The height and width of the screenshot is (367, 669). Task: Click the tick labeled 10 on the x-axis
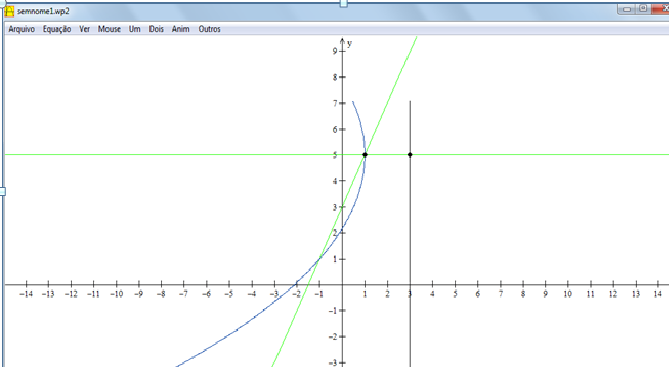(567, 294)
